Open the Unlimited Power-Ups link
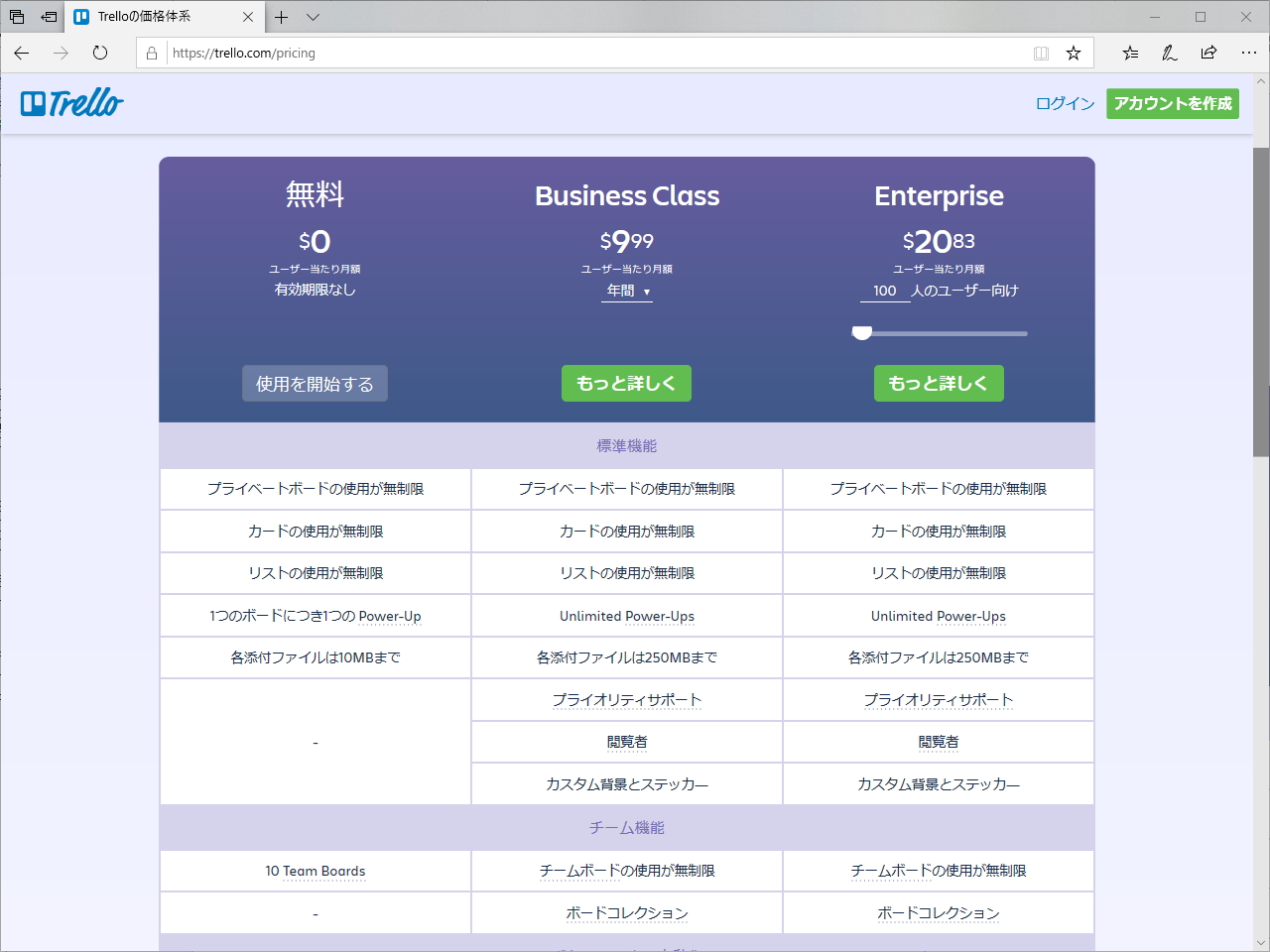 click(x=626, y=616)
